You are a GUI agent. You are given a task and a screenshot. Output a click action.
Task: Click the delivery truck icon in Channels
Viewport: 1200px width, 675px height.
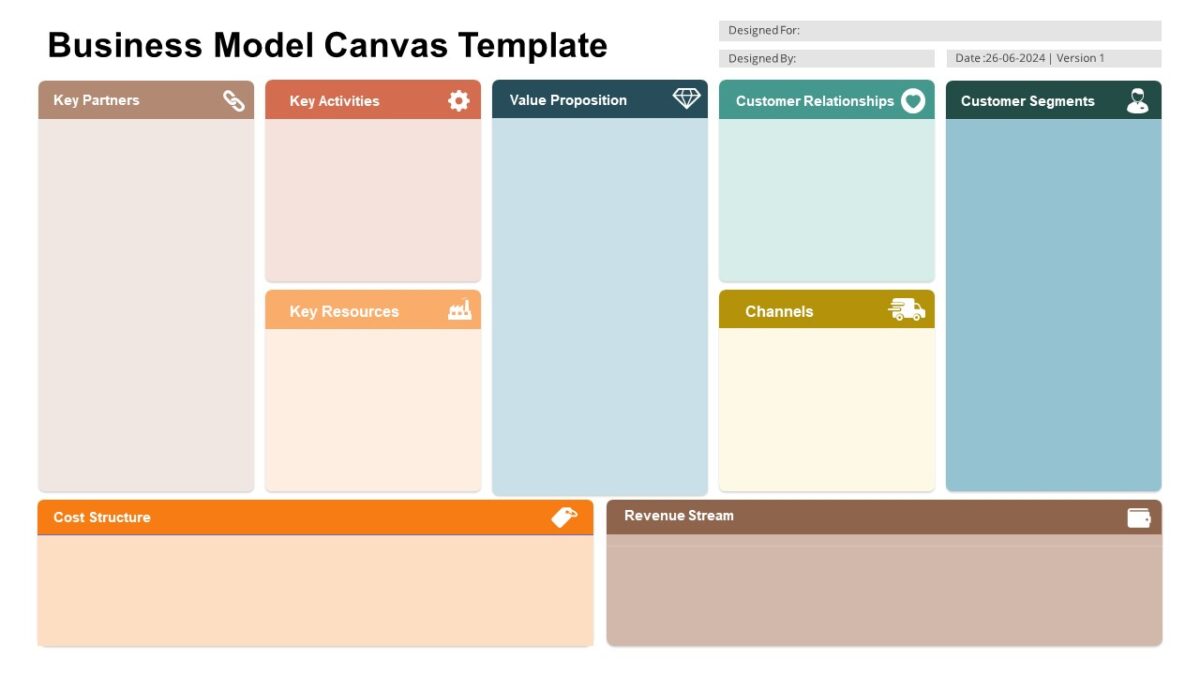coord(906,309)
